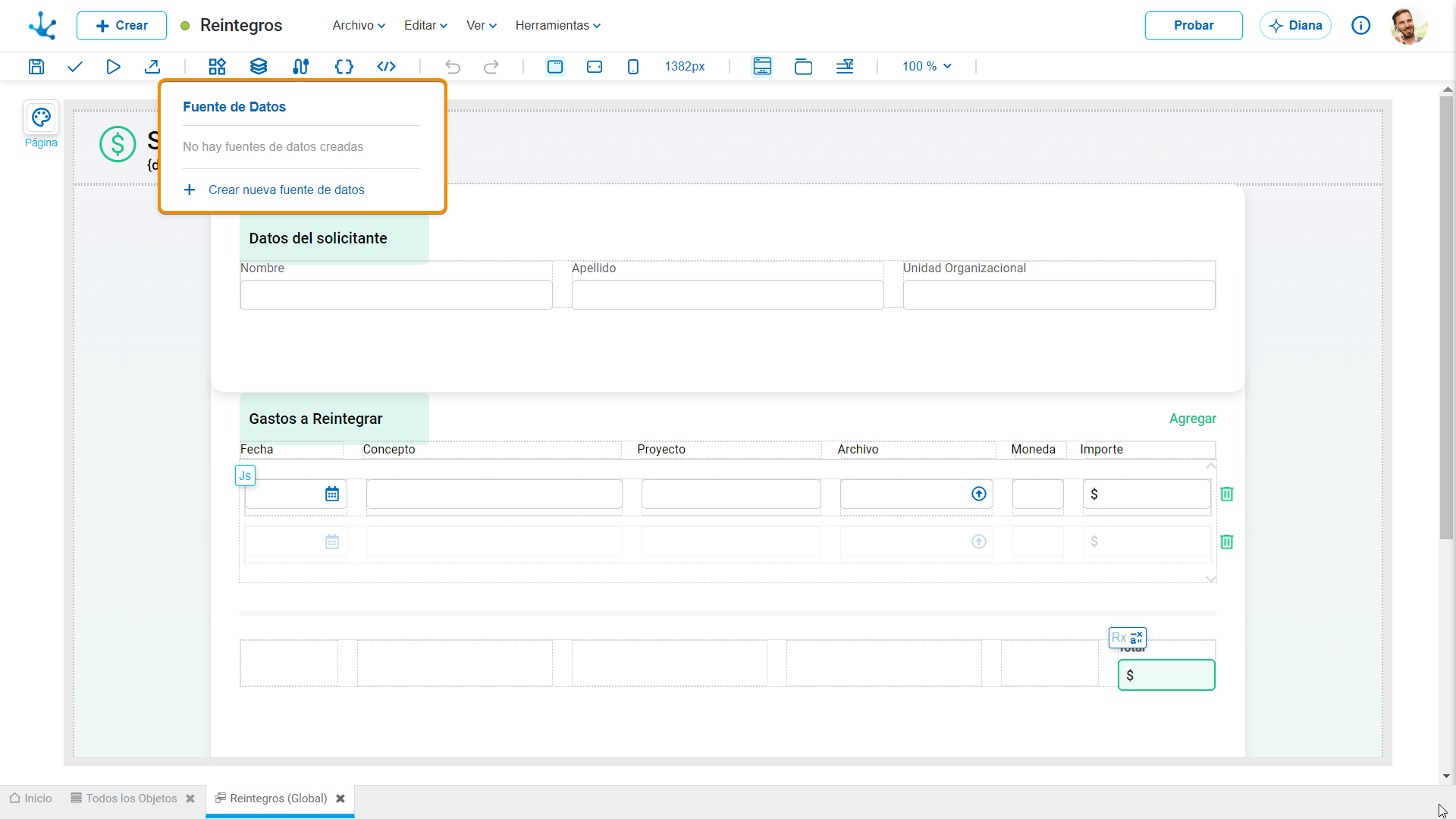Open the user profile avatar
The image size is (1456, 819).
pos(1409,26)
